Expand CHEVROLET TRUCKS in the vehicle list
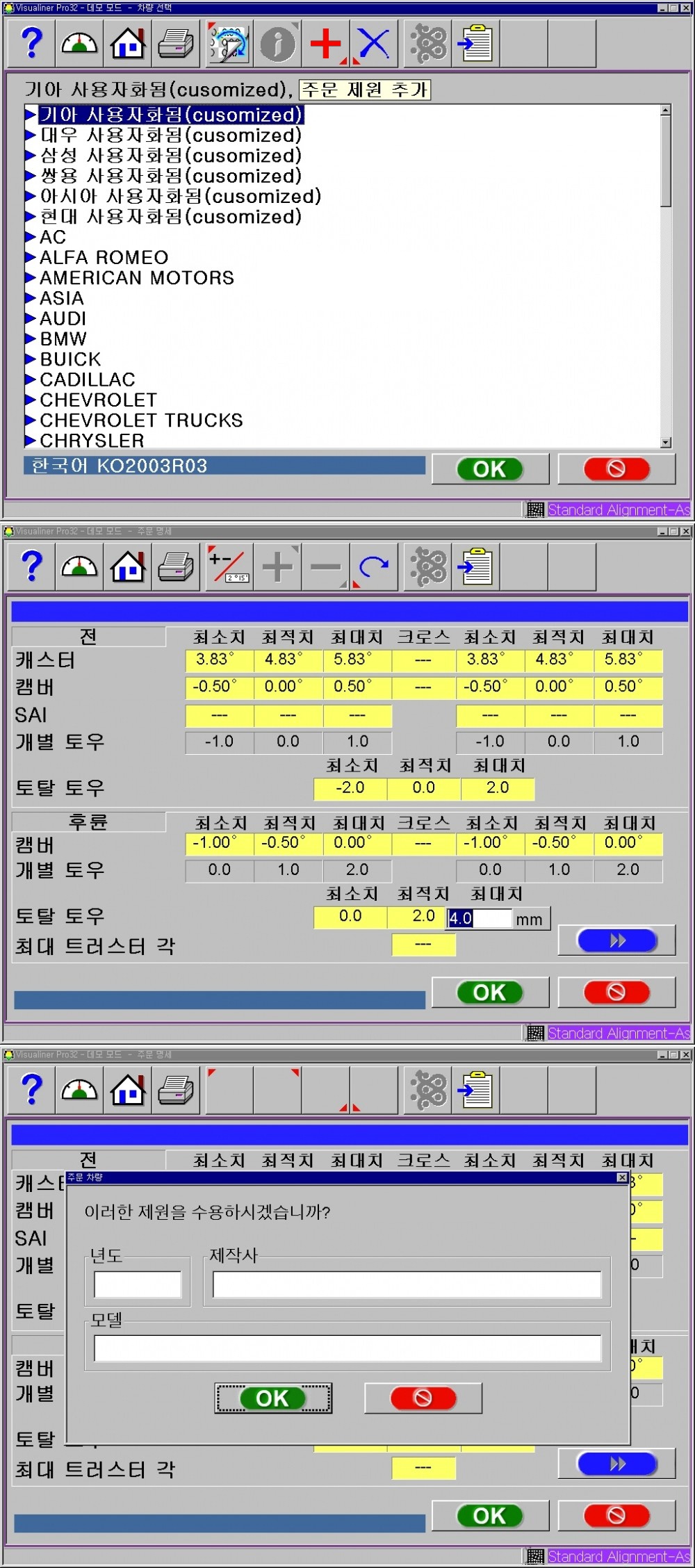The width and height of the screenshot is (695, 1568). point(30,420)
